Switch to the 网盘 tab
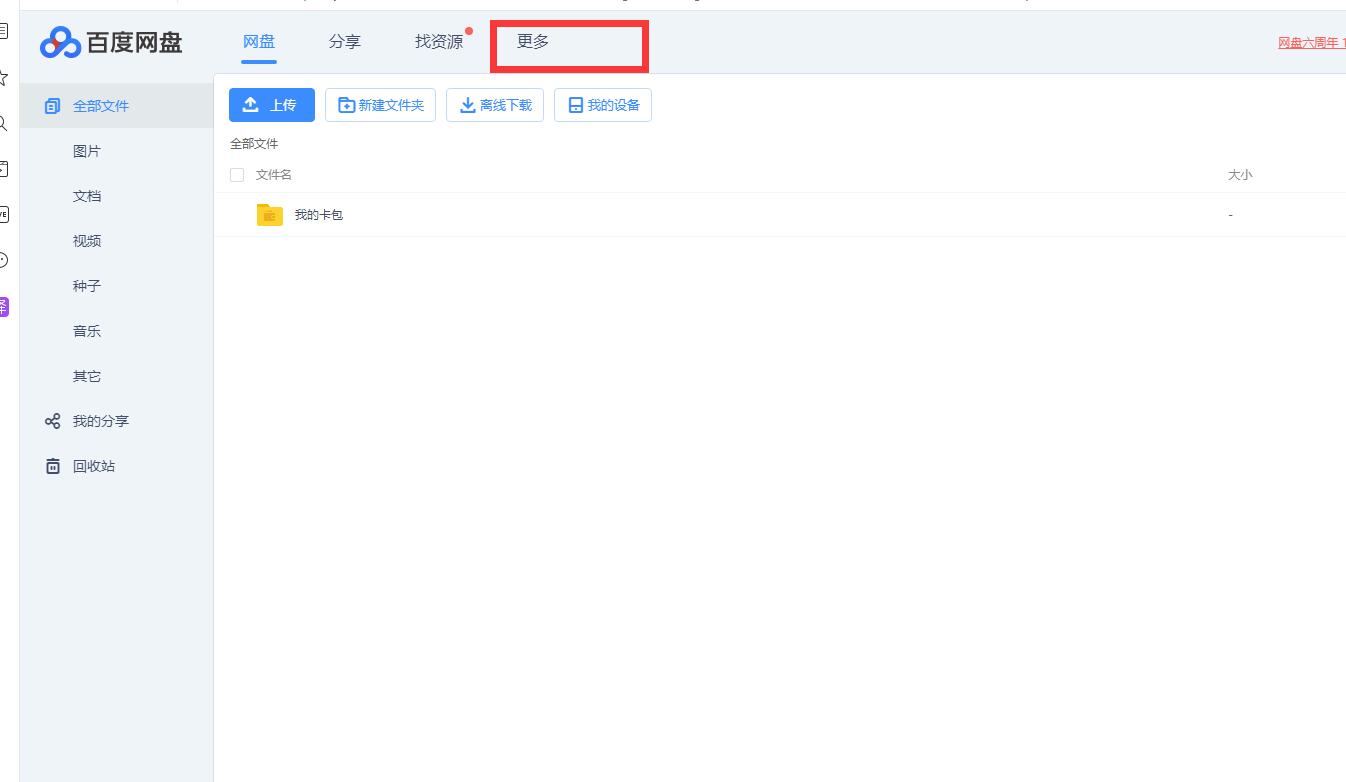 (x=259, y=41)
